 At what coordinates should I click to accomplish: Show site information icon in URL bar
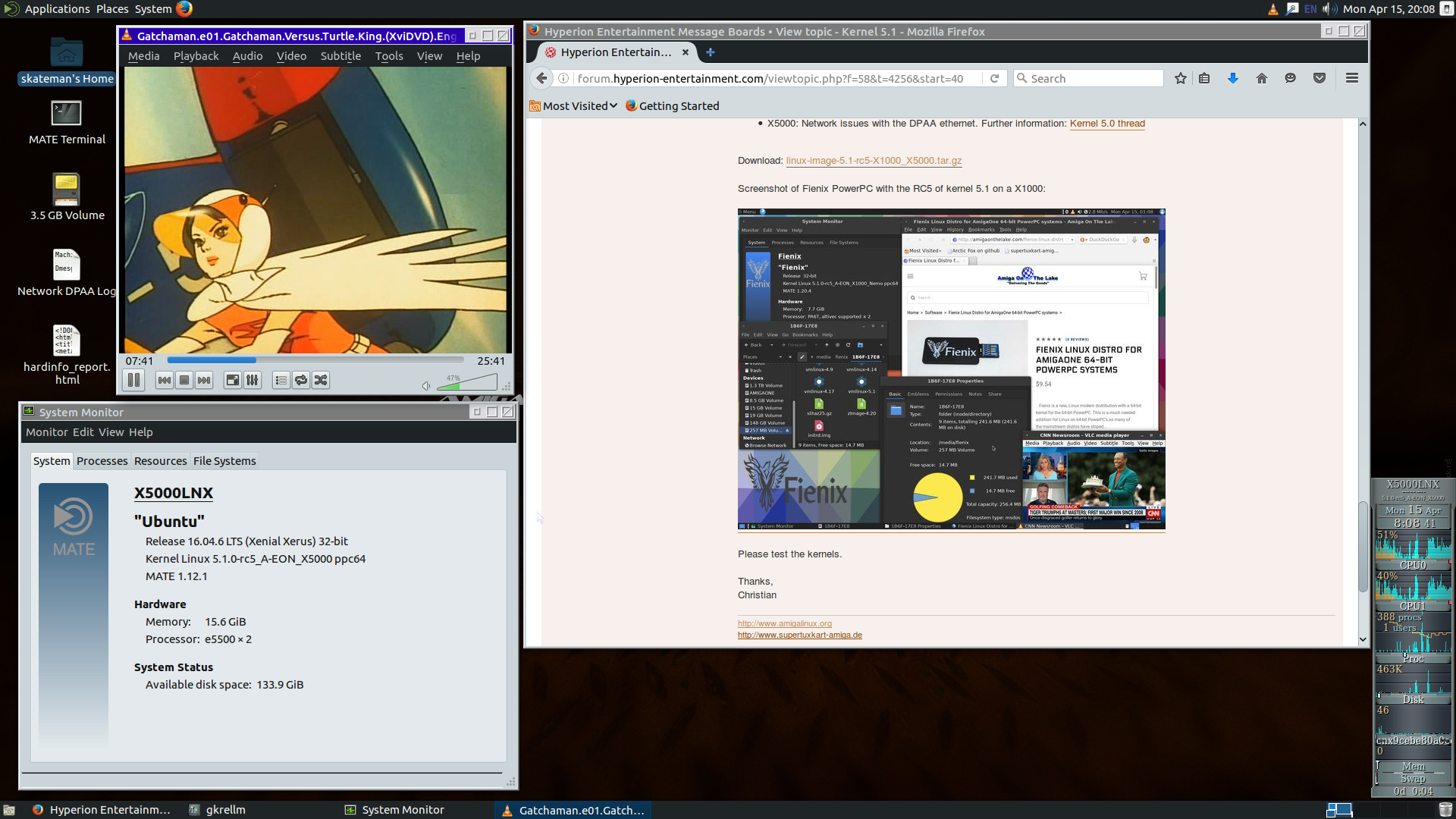563,78
